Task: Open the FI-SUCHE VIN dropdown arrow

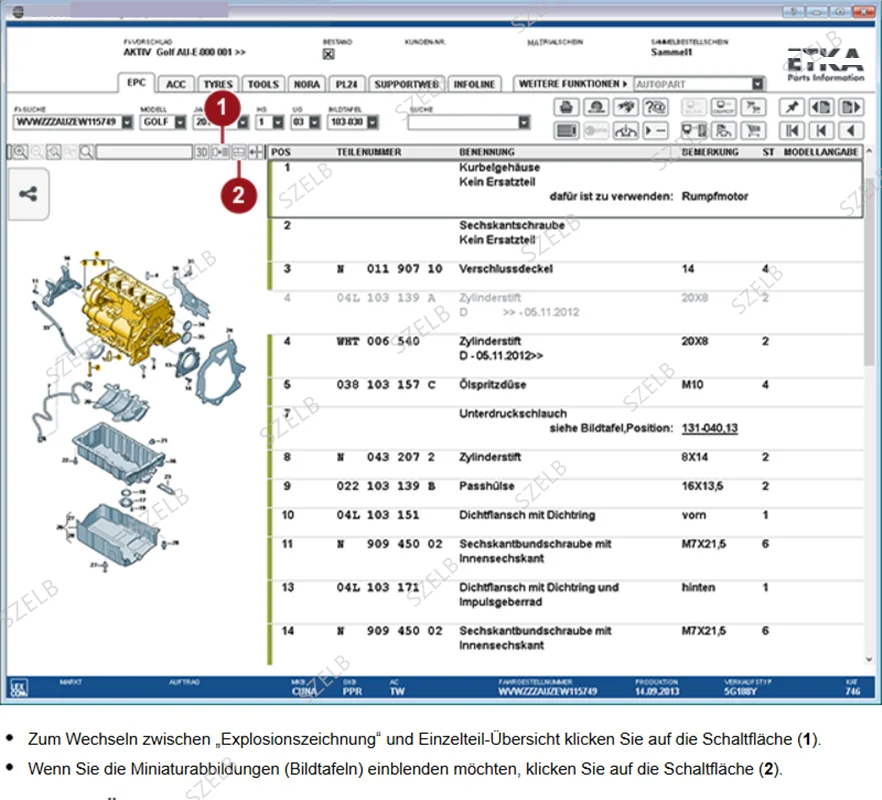Action: [x=128, y=122]
